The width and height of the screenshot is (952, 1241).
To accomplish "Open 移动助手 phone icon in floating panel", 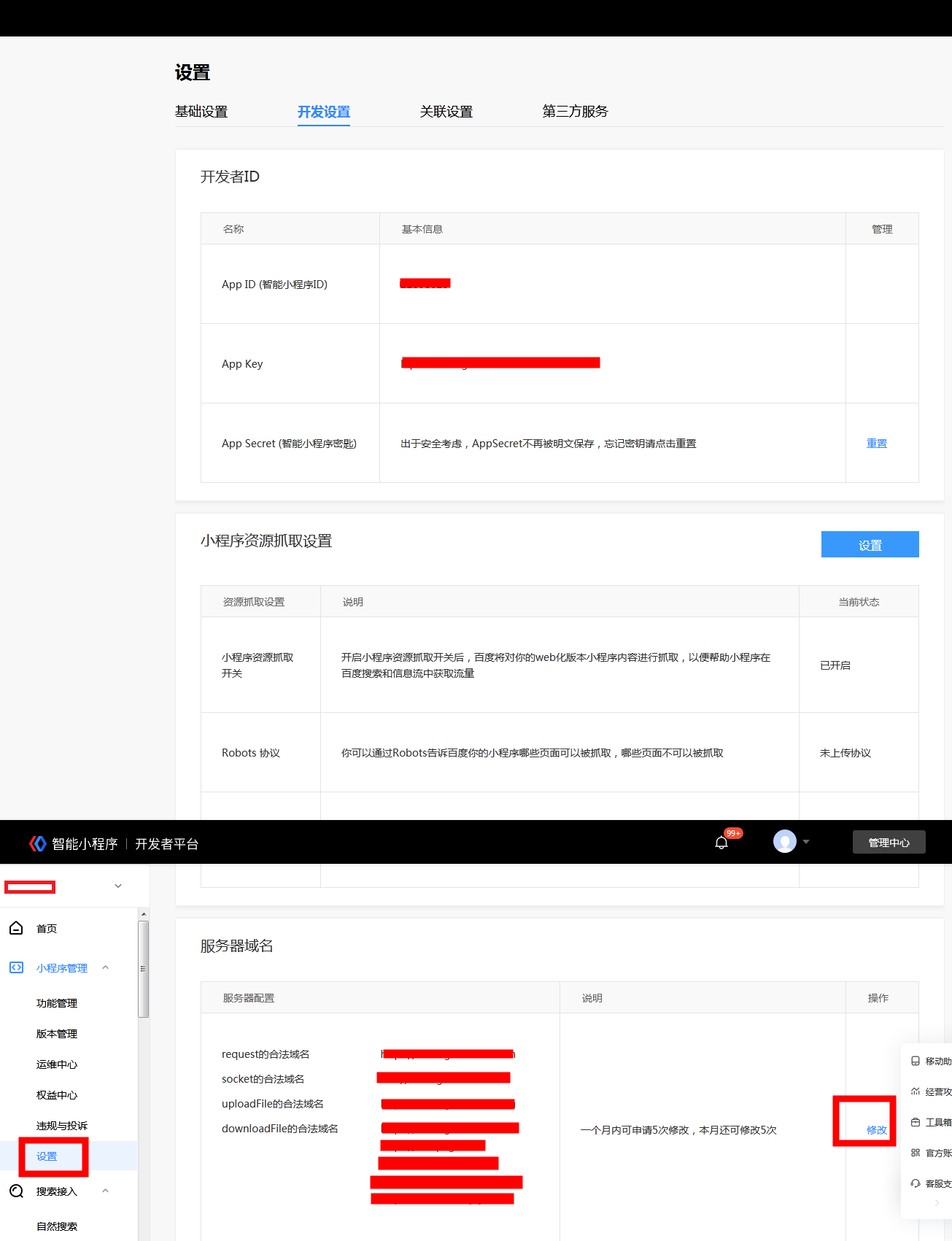I will (x=916, y=1061).
